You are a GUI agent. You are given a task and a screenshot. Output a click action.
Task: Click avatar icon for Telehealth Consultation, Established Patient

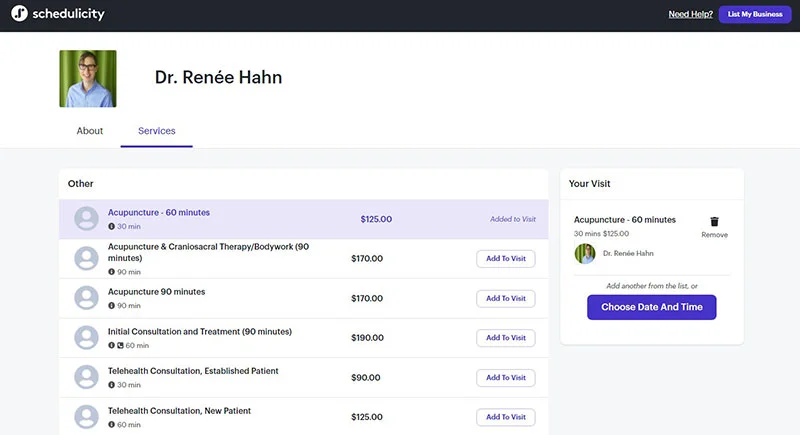click(x=86, y=377)
